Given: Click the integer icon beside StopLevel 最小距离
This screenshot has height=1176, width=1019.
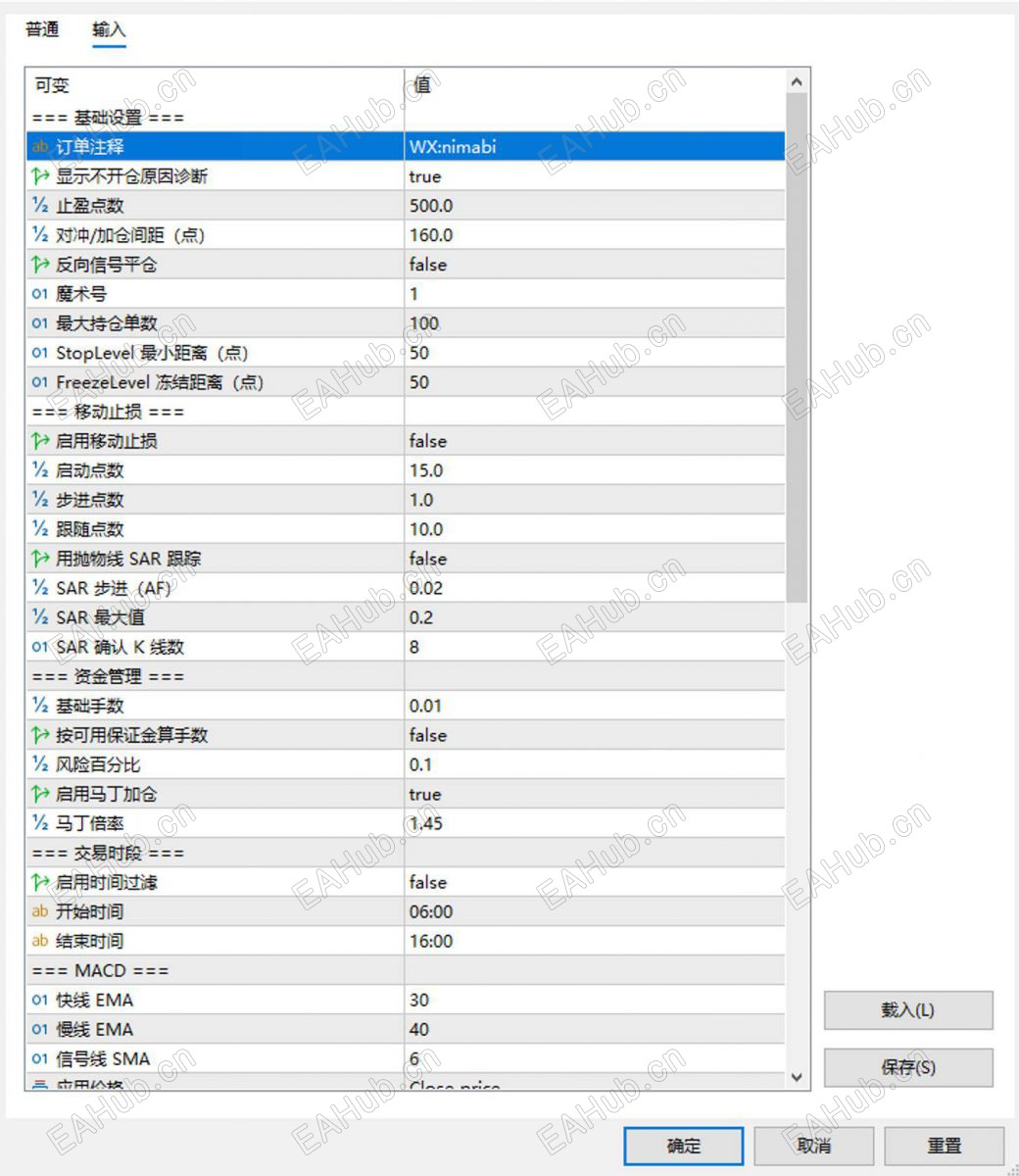Looking at the screenshot, I should tap(40, 353).
